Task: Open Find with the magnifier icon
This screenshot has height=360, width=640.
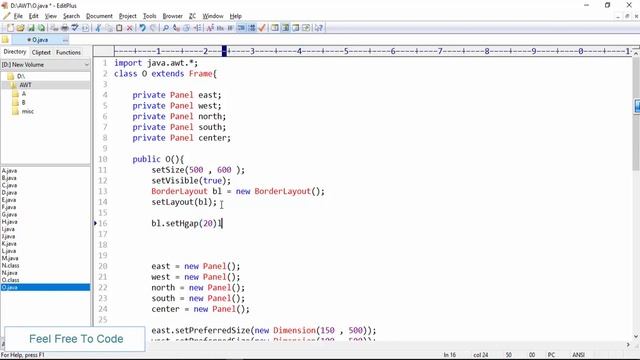Action: [x=166, y=28]
